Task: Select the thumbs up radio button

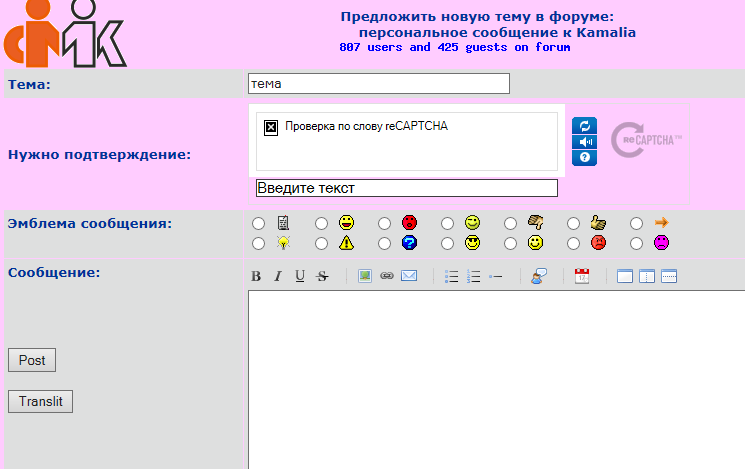Action: (x=573, y=223)
